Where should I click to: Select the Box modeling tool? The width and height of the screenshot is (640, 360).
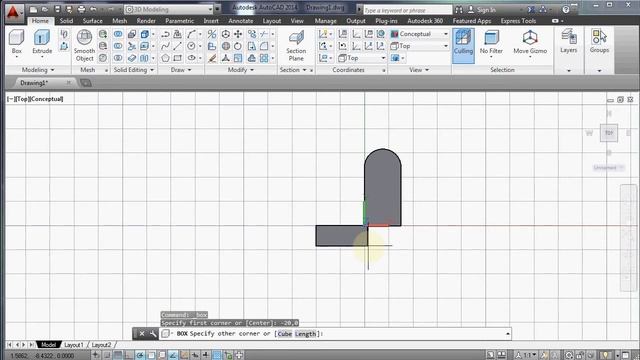tap(16, 42)
